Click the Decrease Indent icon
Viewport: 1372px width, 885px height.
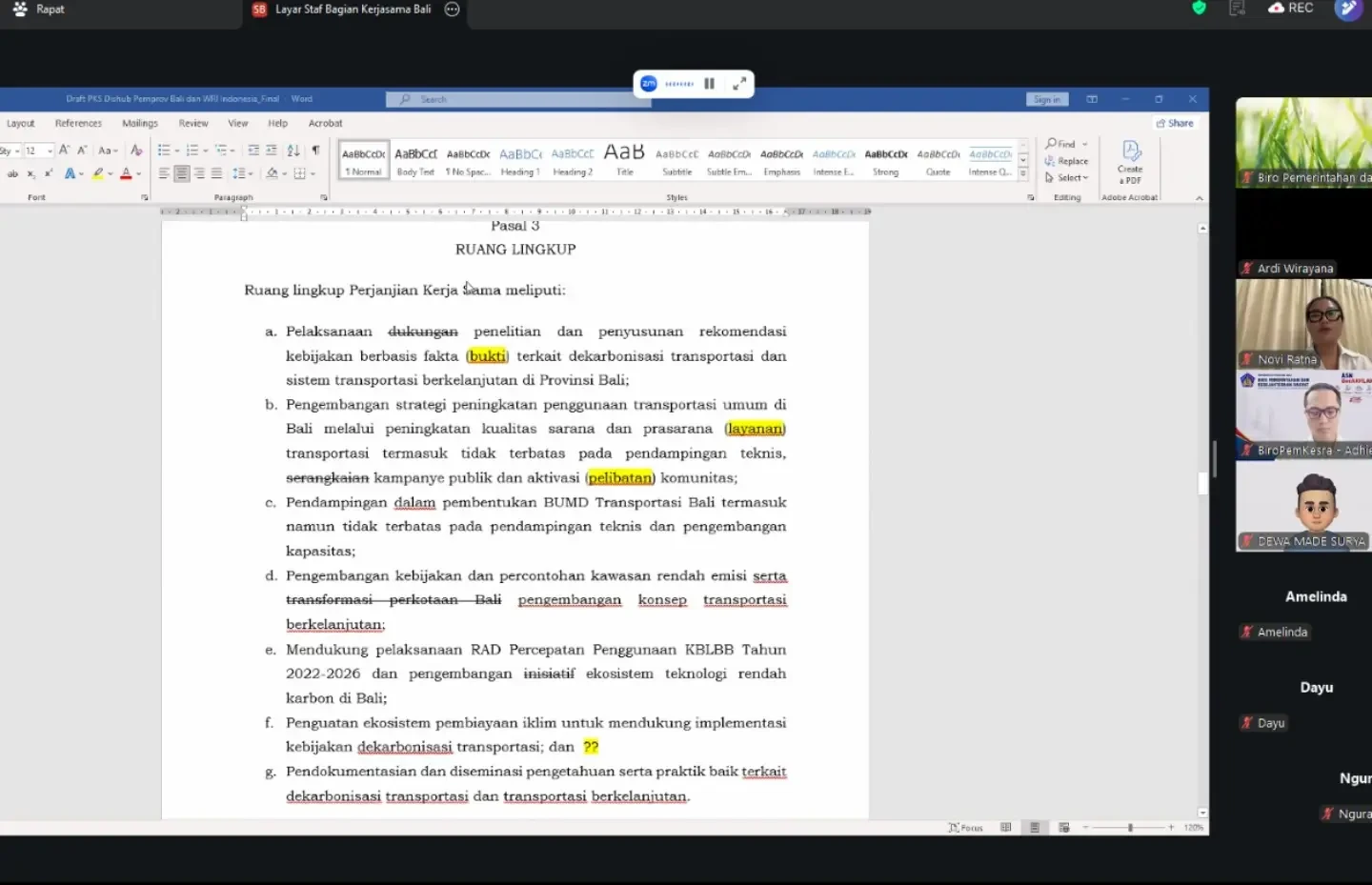pyautogui.click(x=253, y=151)
